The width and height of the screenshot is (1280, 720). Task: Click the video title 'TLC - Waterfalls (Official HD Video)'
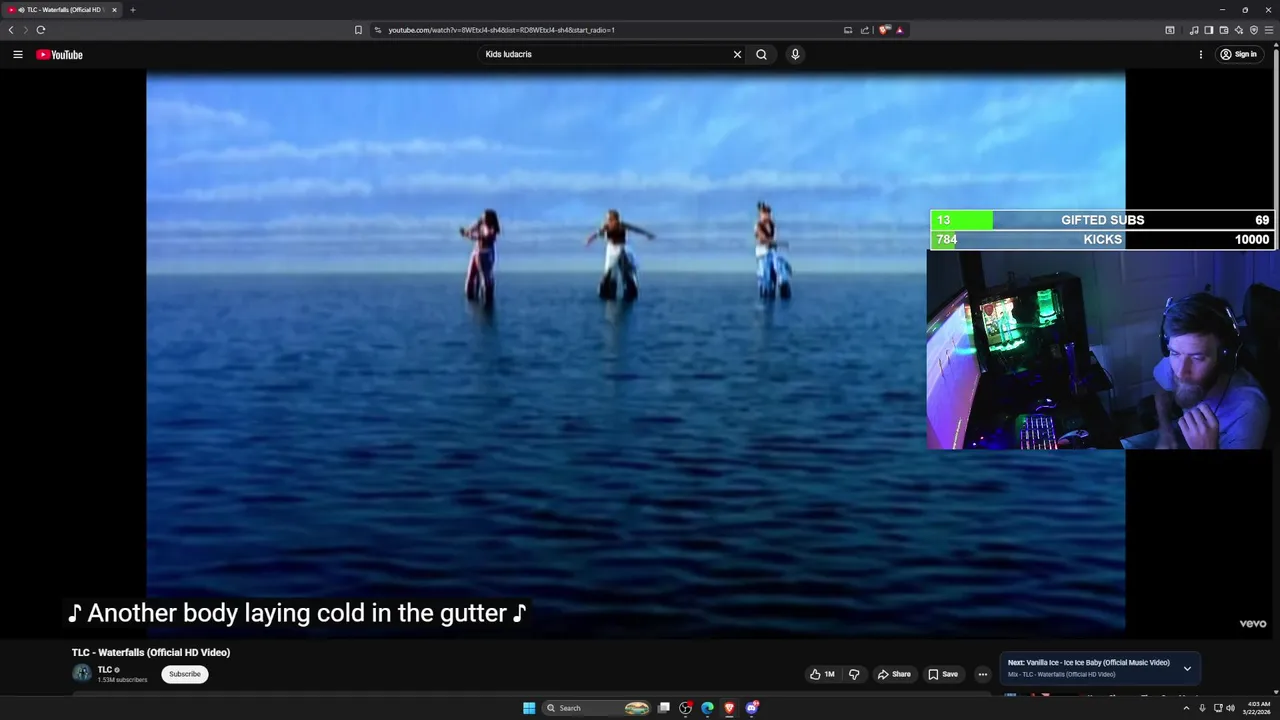[151, 652]
